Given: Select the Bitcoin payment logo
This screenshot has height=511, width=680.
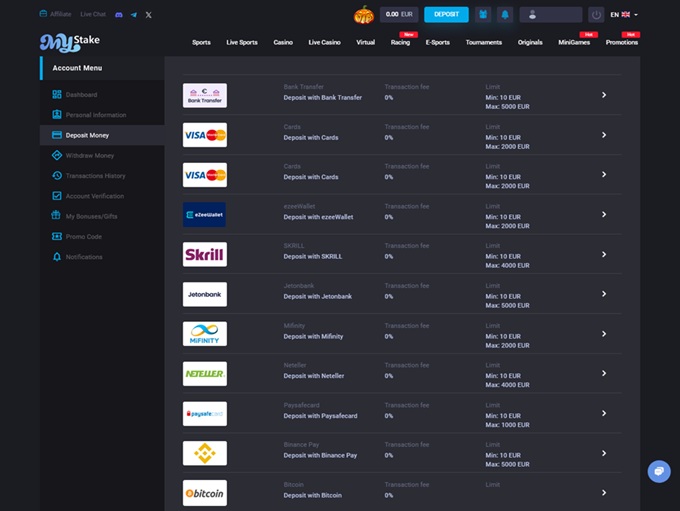Looking at the screenshot, I should tap(205, 493).
